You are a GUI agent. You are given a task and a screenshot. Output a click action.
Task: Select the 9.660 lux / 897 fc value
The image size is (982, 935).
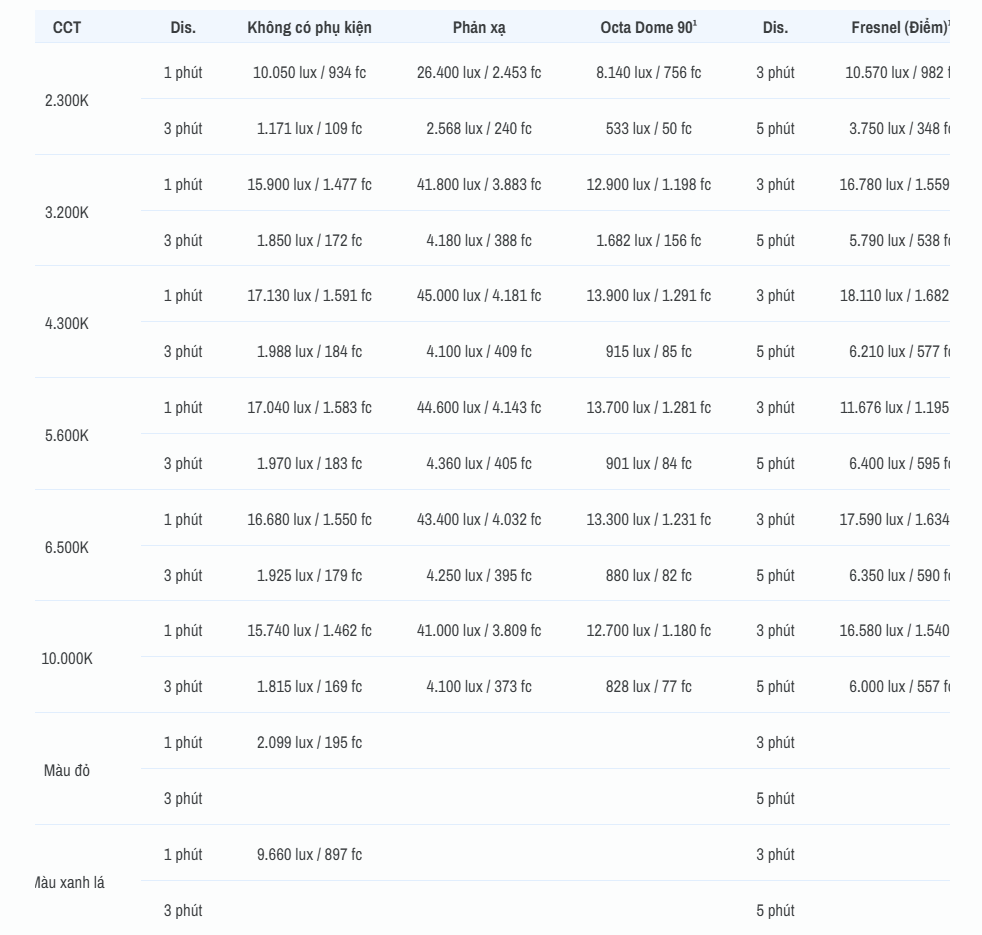tap(309, 854)
